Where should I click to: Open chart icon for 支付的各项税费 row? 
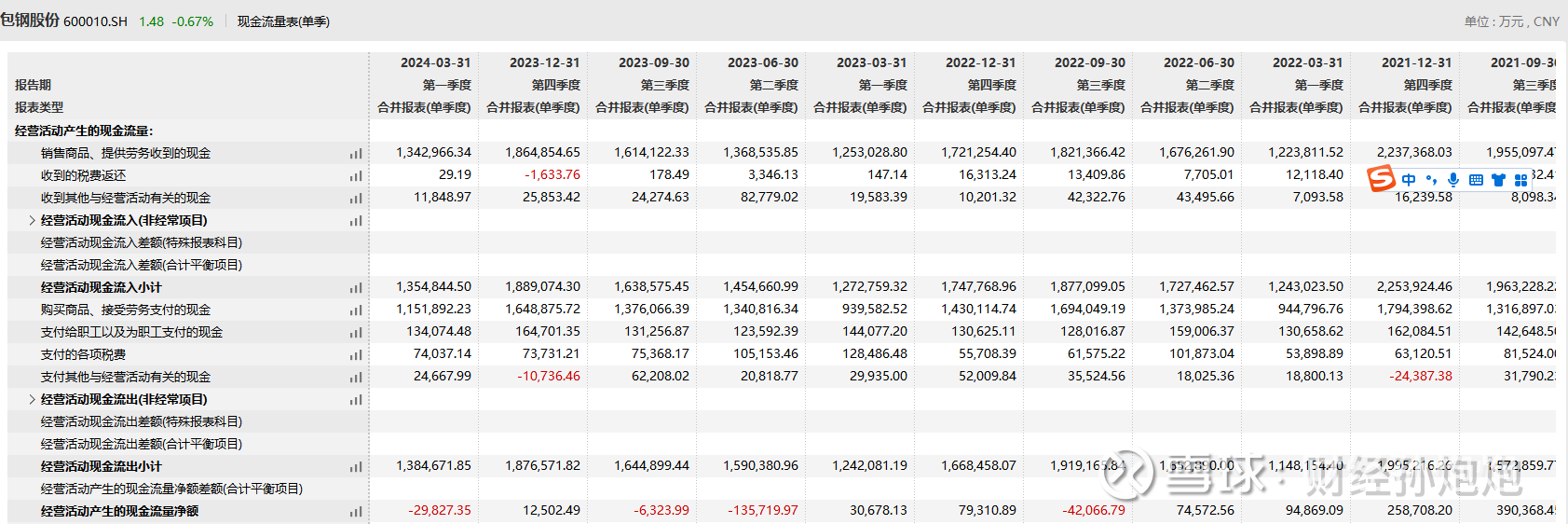pos(355,355)
